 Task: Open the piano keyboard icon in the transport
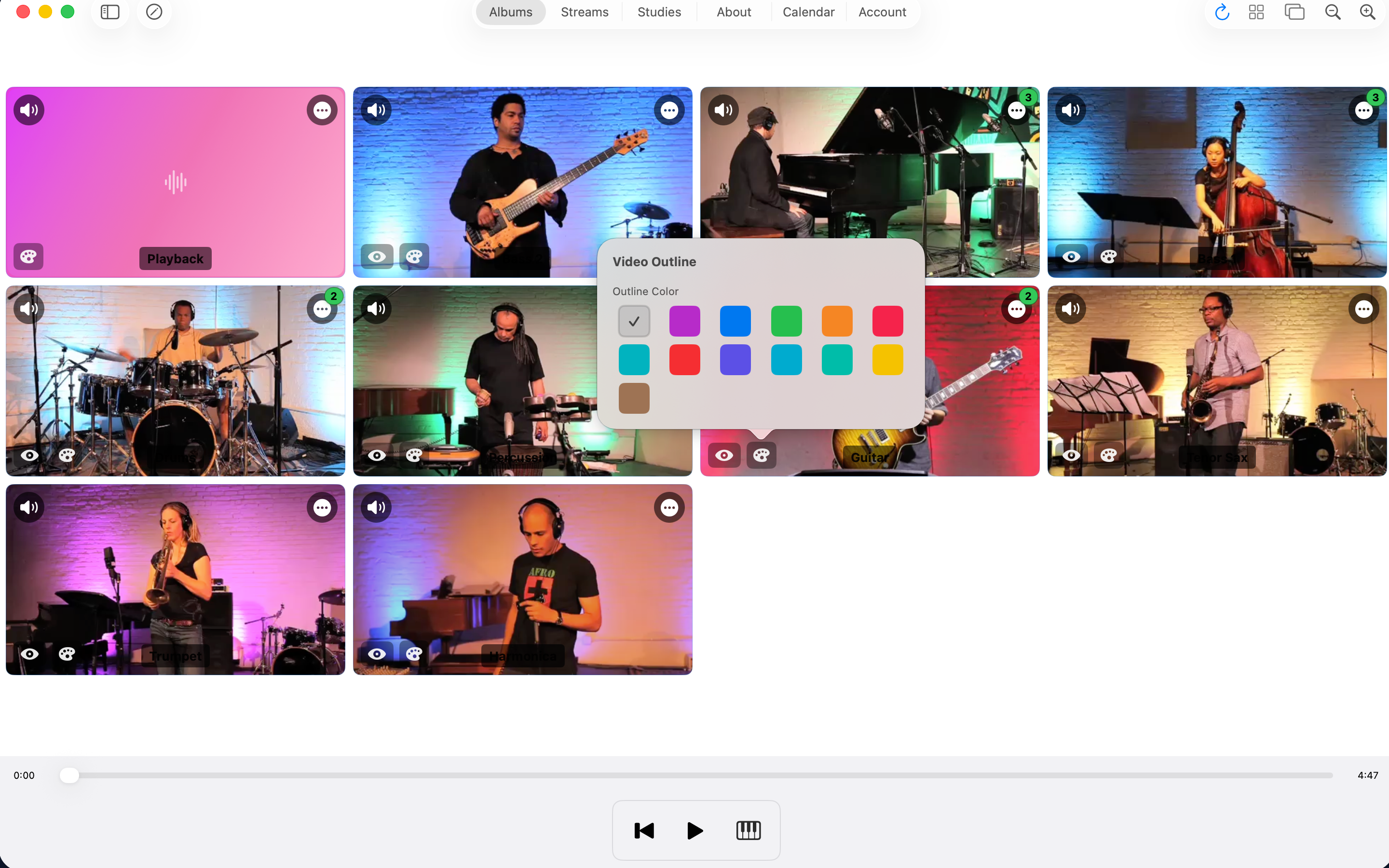click(x=749, y=830)
